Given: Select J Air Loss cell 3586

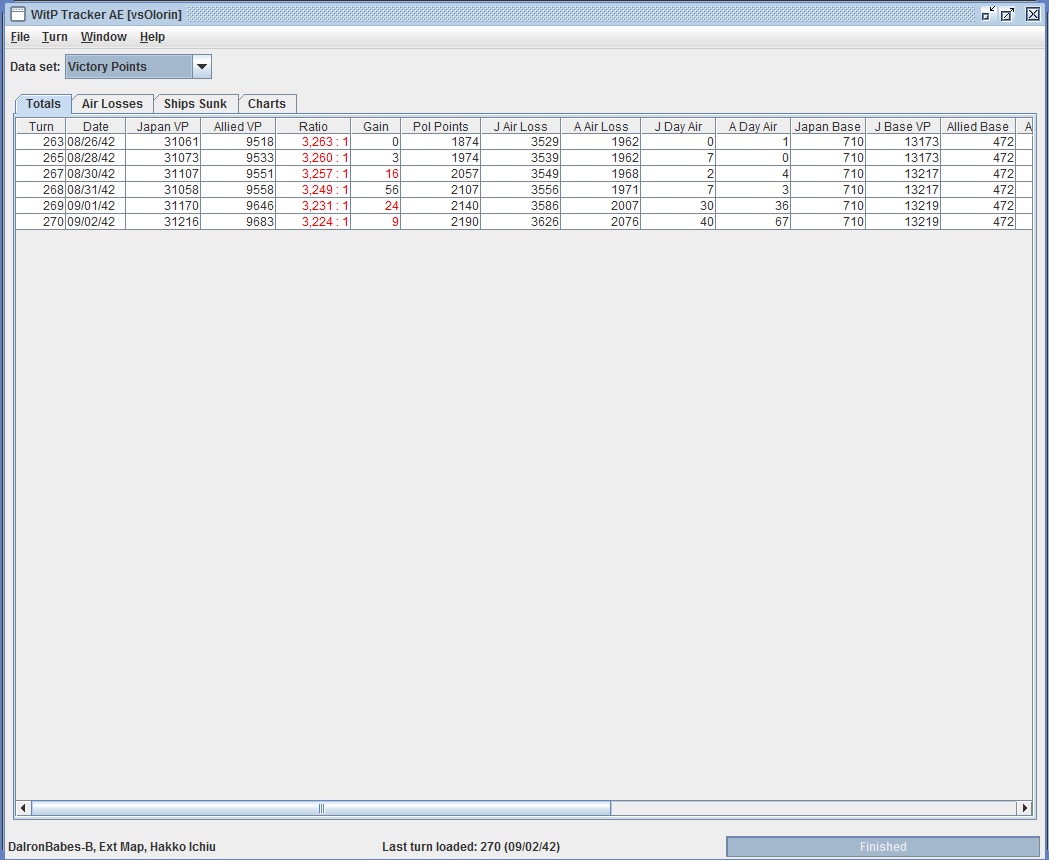Looking at the screenshot, I should (x=520, y=206).
